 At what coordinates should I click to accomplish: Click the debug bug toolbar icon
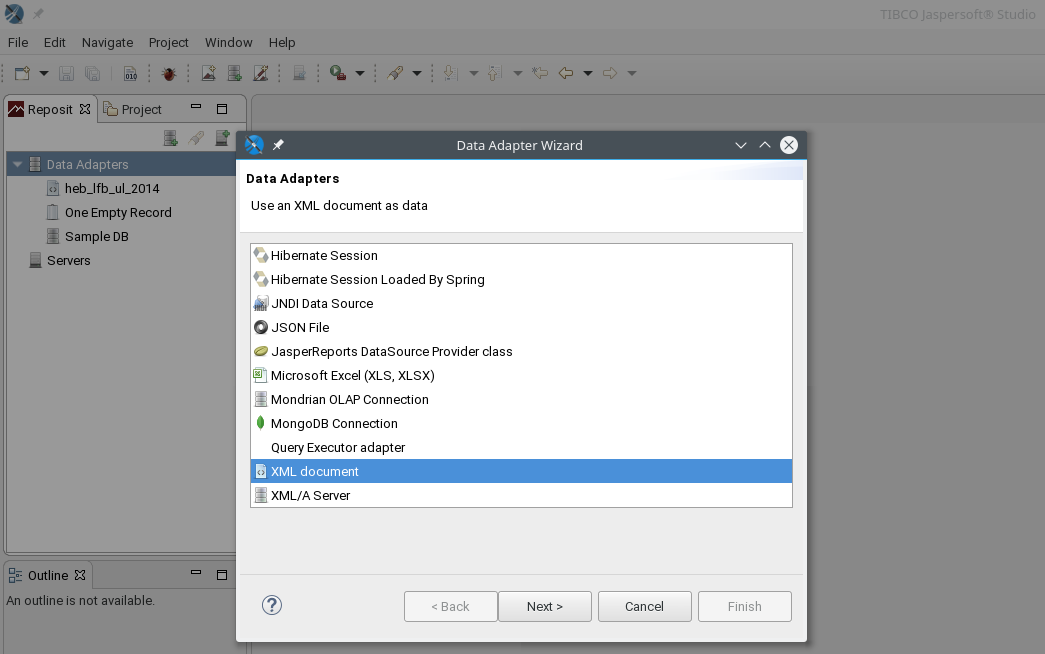pyautogui.click(x=169, y=73)
